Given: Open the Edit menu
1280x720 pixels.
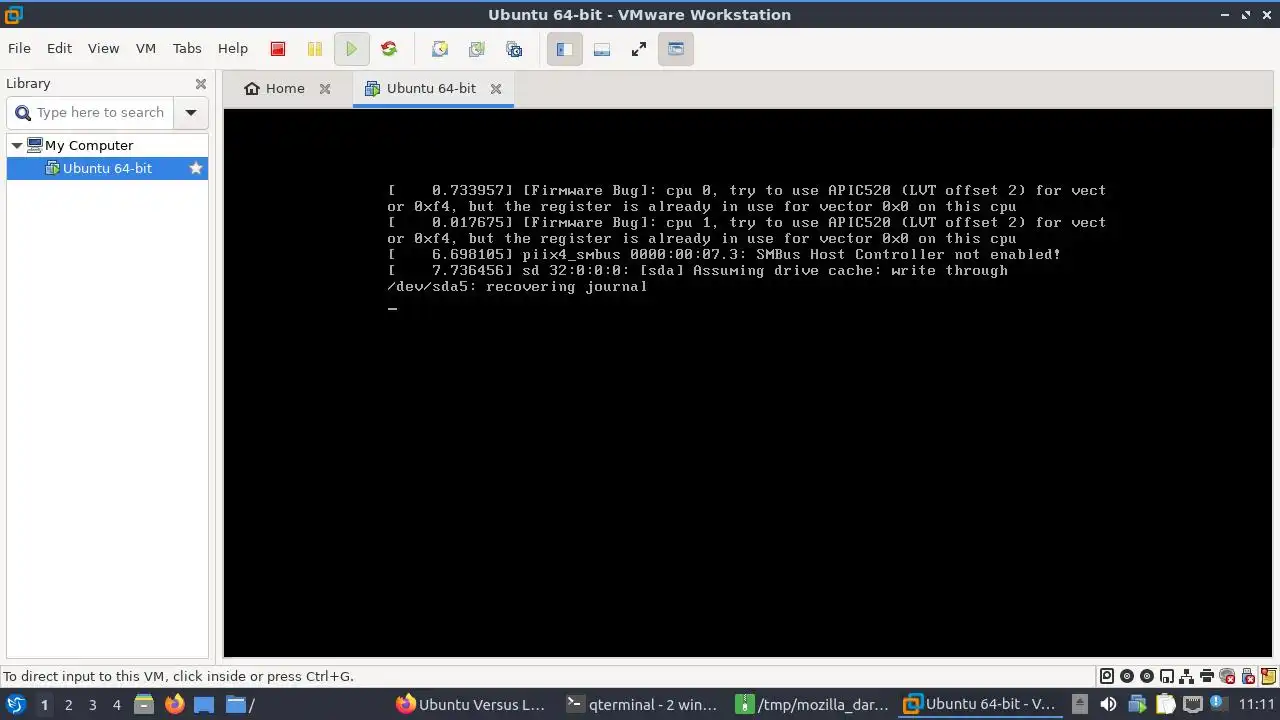Looking at the screenshot, I should pyautogui.click(x=59, y=48).
